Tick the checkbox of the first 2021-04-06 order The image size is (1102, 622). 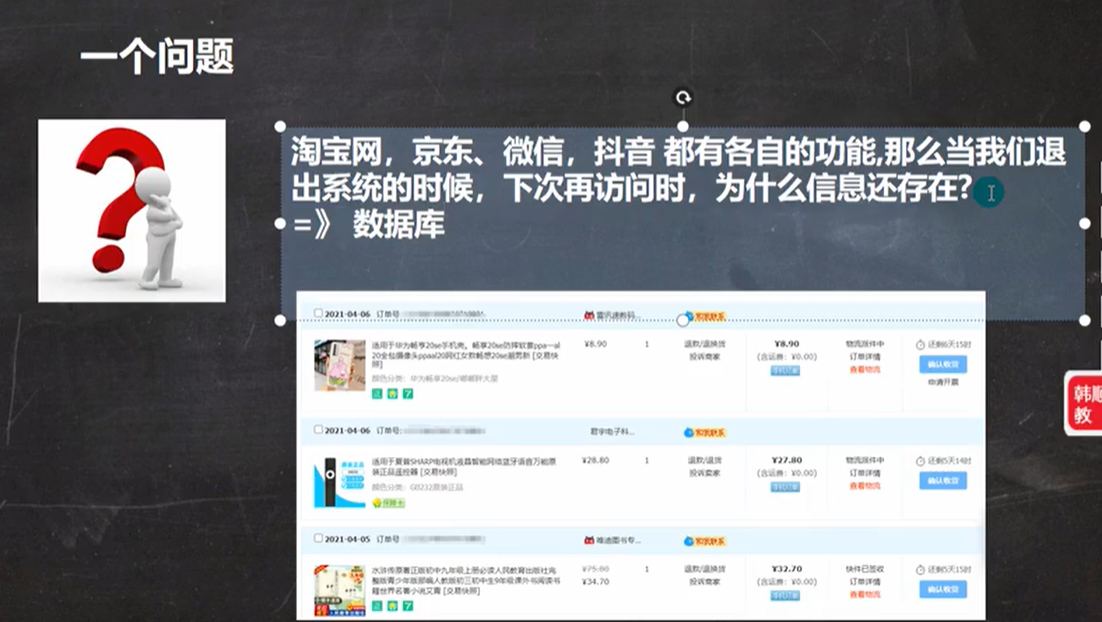tap(318, 313)
